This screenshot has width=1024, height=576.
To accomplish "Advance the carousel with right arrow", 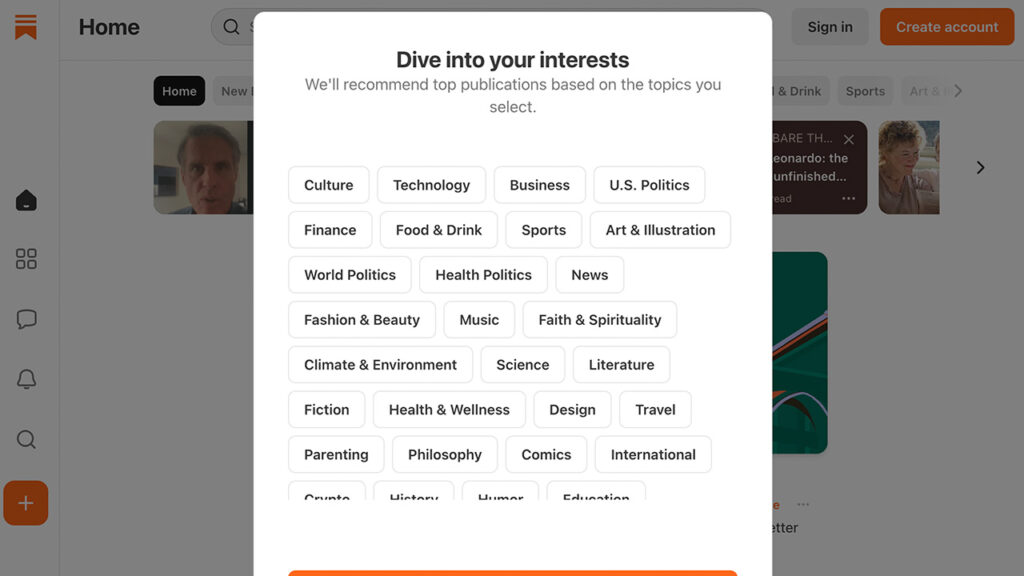I will point(980,168).
